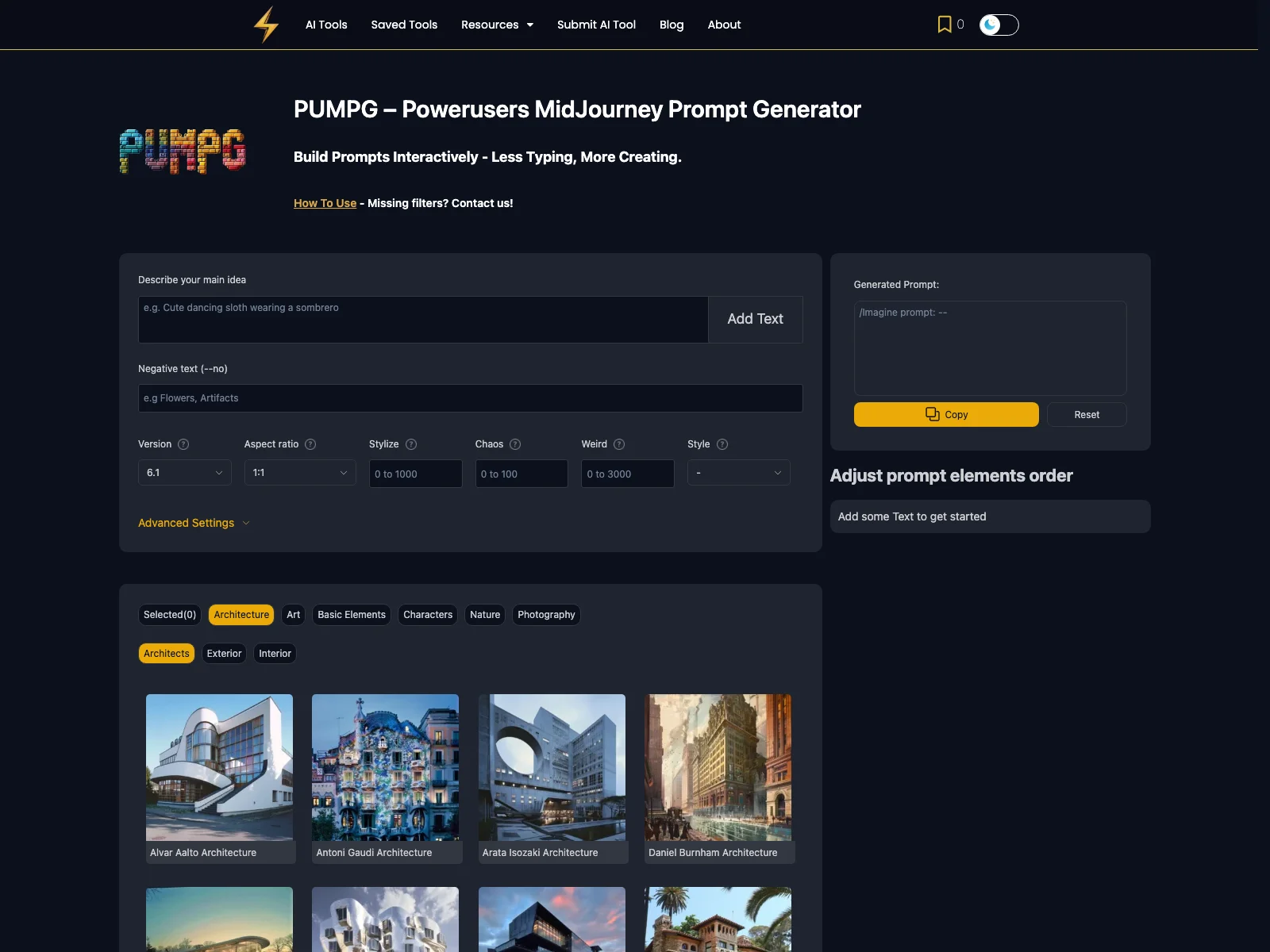Open Submit AI Tool page
Screen dimensions: 1270x952
[596, 25]
